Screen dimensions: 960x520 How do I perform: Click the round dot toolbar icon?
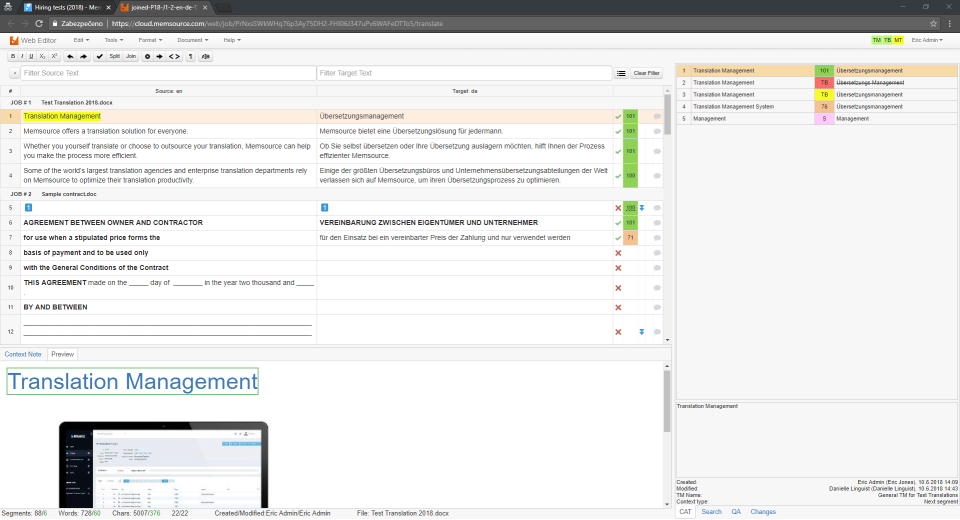pos(147,56)
